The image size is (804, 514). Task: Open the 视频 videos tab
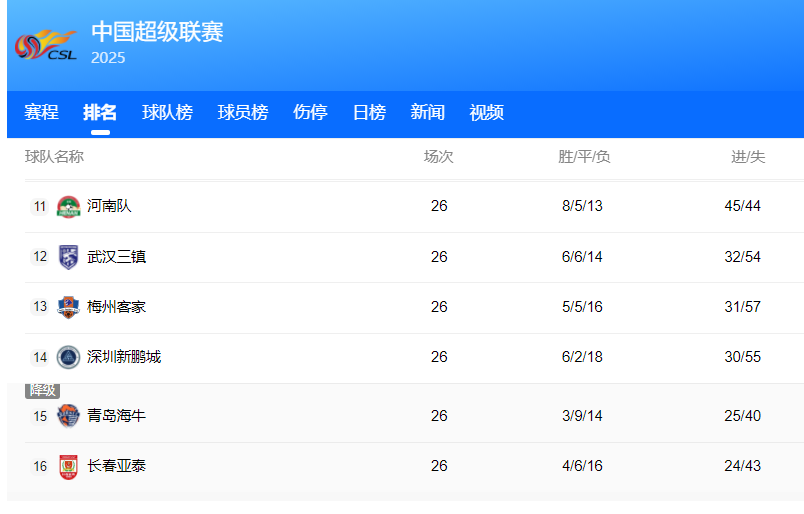click(x=486, y=113)
